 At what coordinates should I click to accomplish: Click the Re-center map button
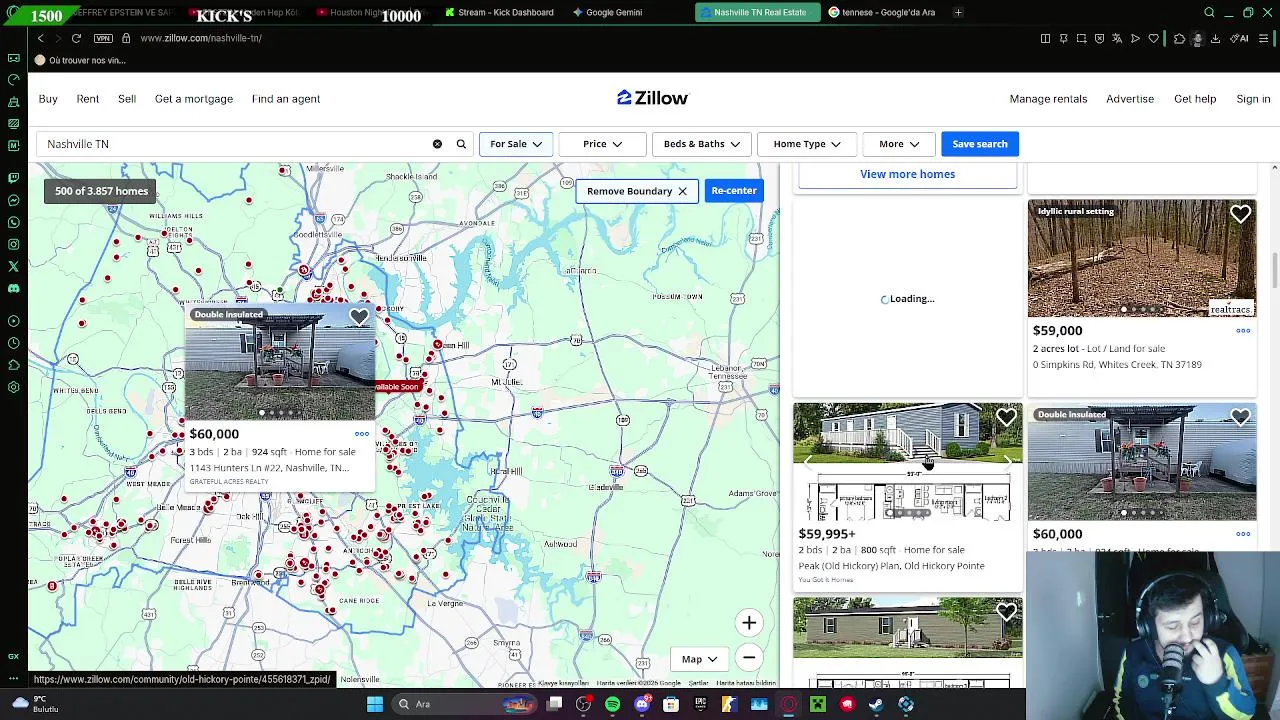coord(734,191)
